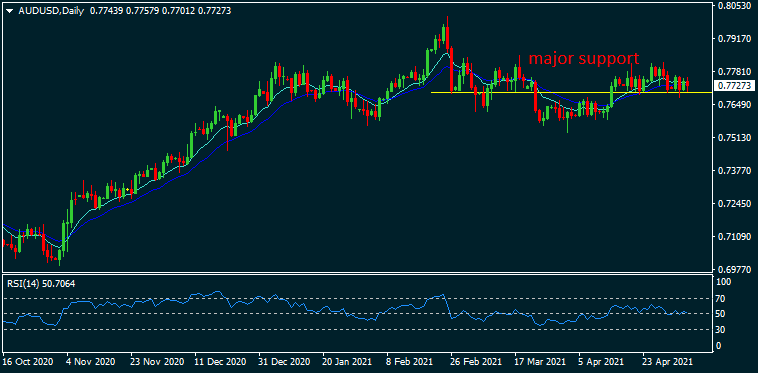The width and height of the screenshot is (758, 373).
Task: Click the 0.73770 price scale value
Action: point(734,171)
